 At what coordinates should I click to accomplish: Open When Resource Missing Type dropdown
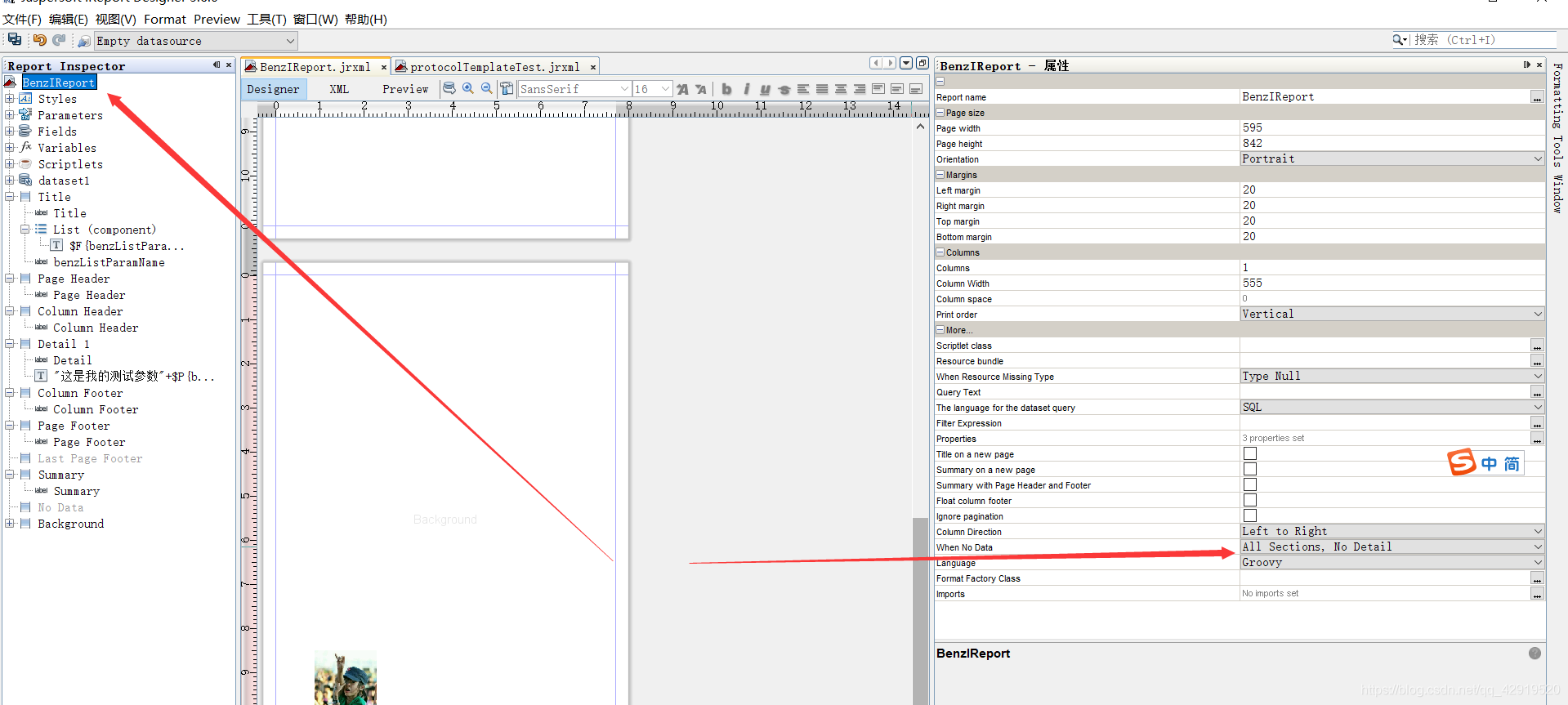[1392, 376]
